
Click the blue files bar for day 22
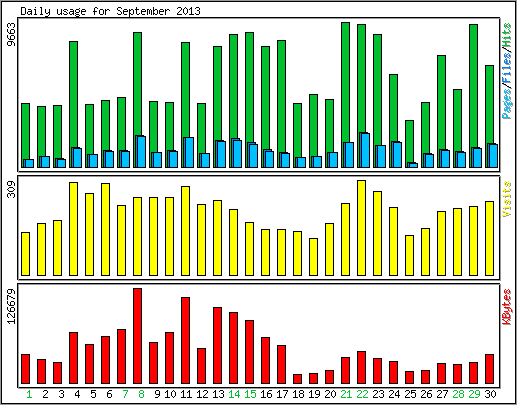point(364,150)
